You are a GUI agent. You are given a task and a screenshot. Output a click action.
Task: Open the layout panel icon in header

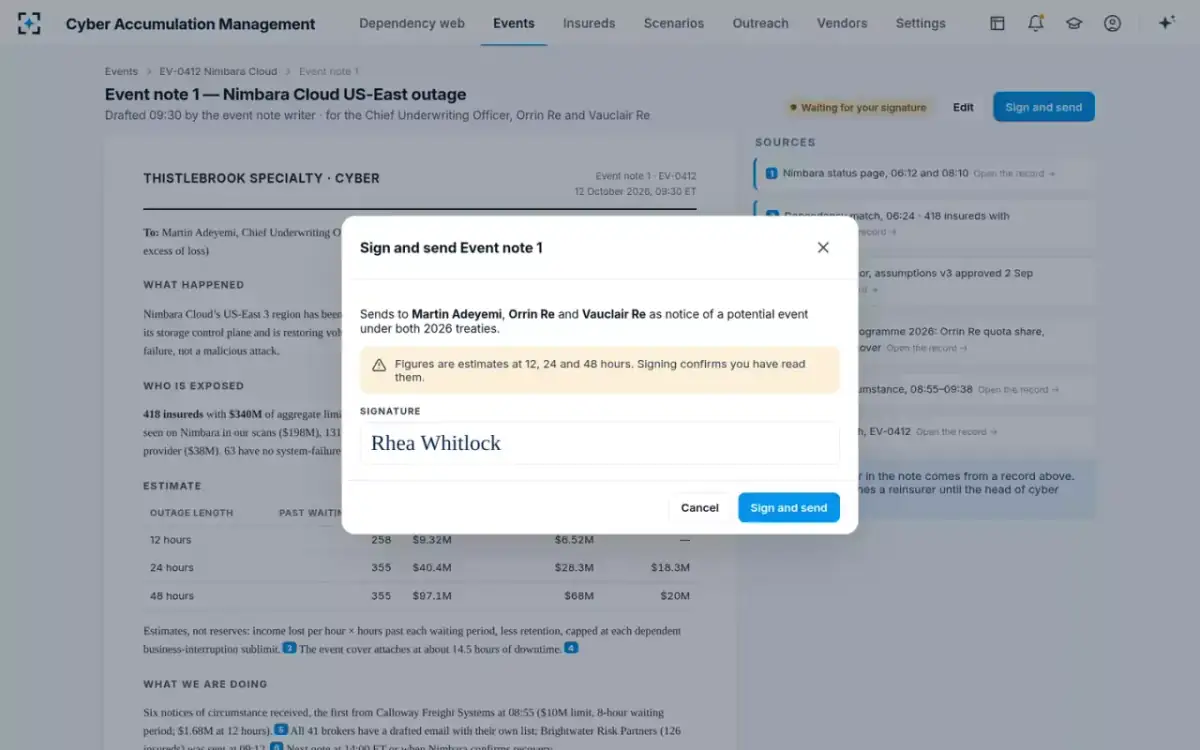(997, 23)
